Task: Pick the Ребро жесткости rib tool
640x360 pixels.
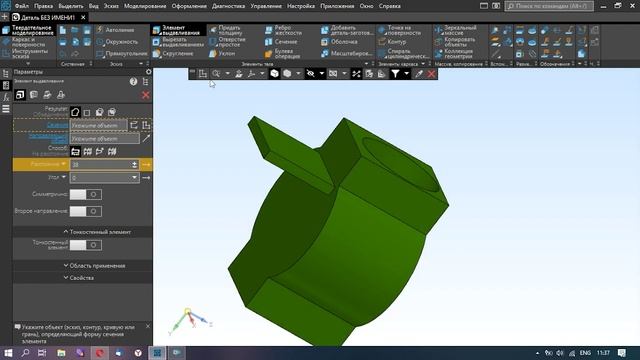Action: (x=283, y=30)
